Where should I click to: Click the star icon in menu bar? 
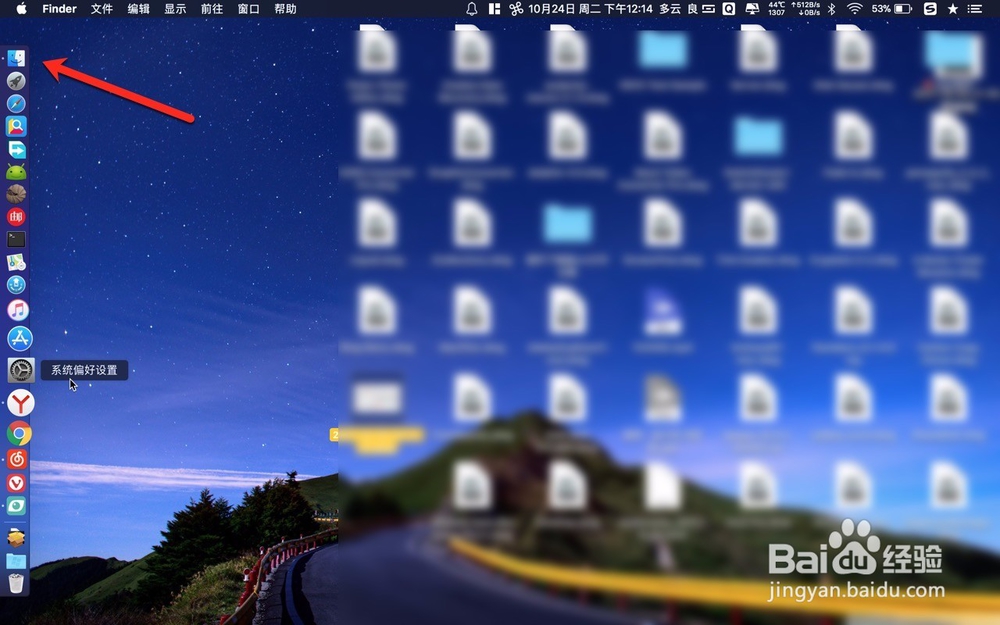[953, 9]
